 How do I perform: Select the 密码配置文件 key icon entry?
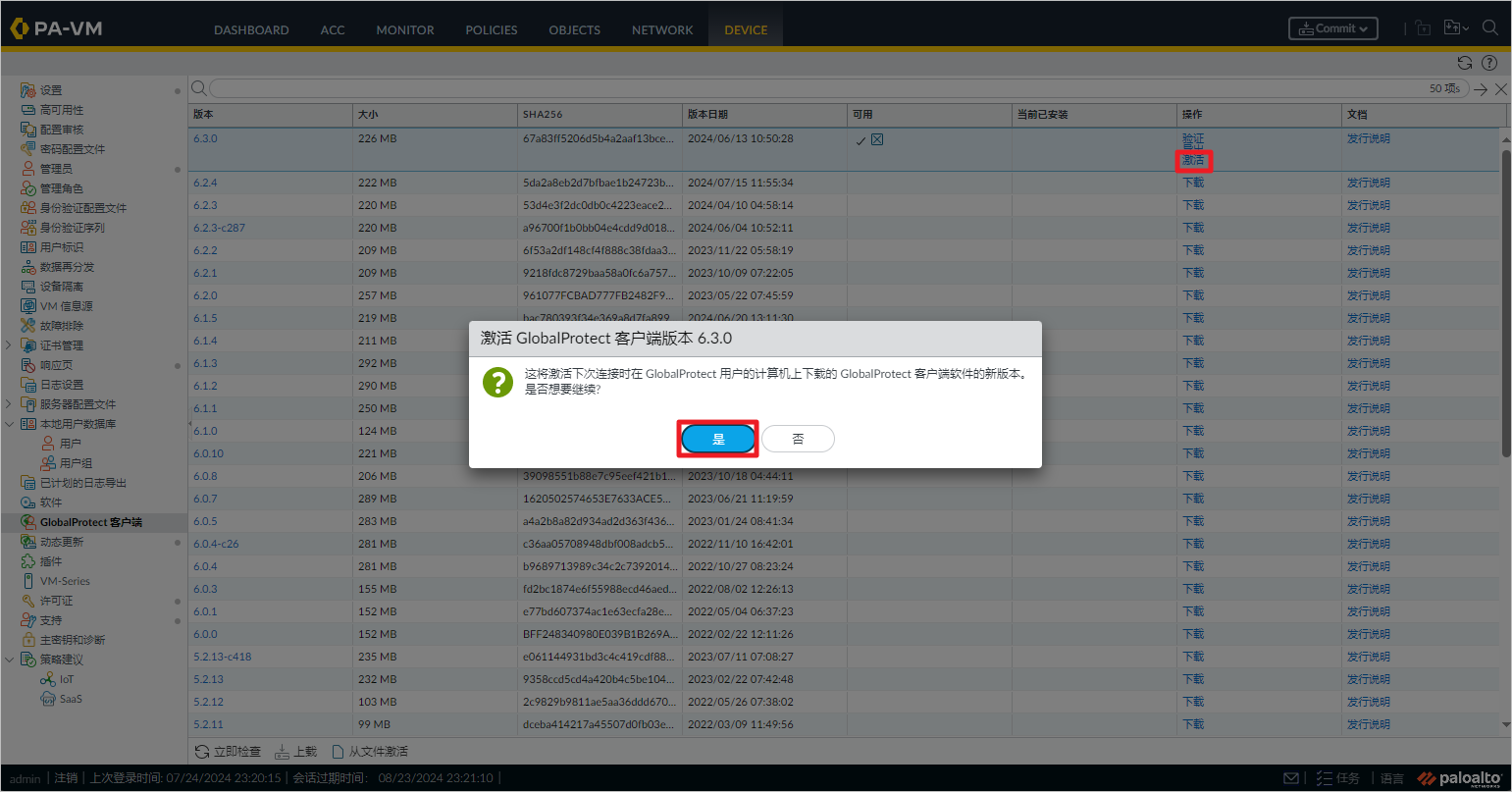[28, 149]
